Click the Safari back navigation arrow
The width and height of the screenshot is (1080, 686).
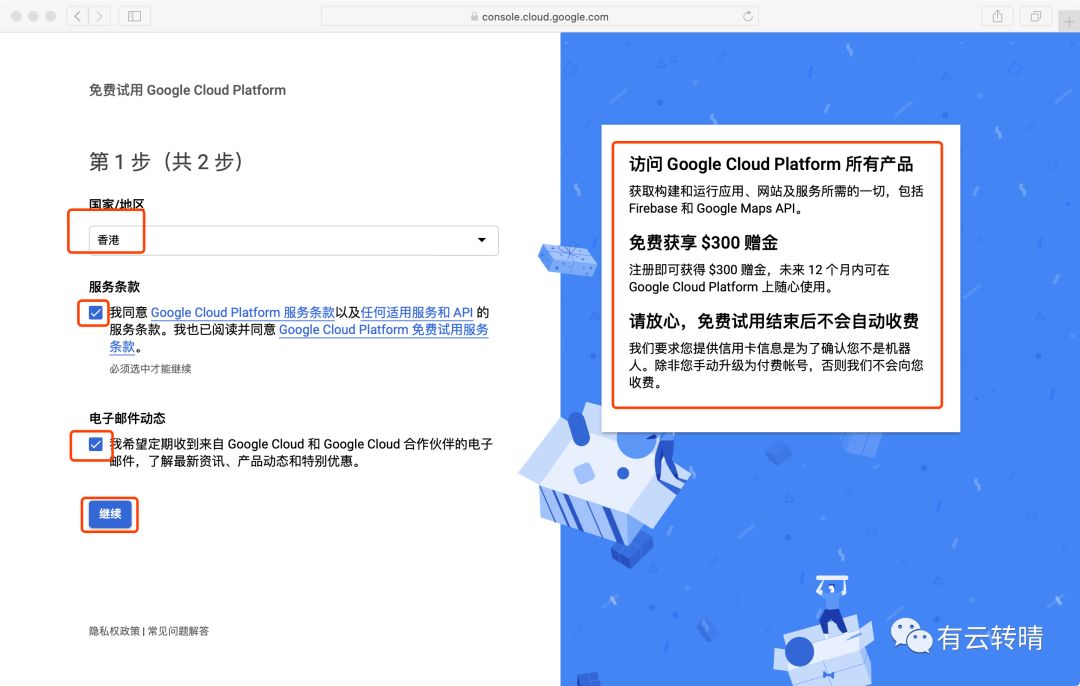[x=78, y=16]
